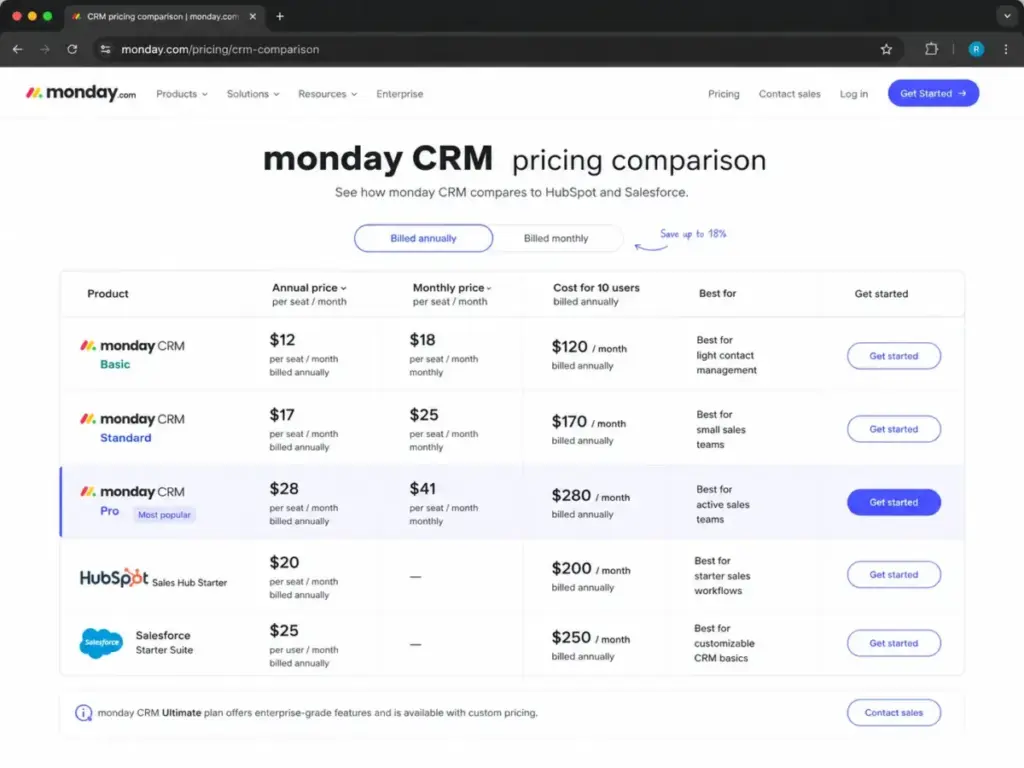Click the $170 / month cost cell

[x=588, y=430]
